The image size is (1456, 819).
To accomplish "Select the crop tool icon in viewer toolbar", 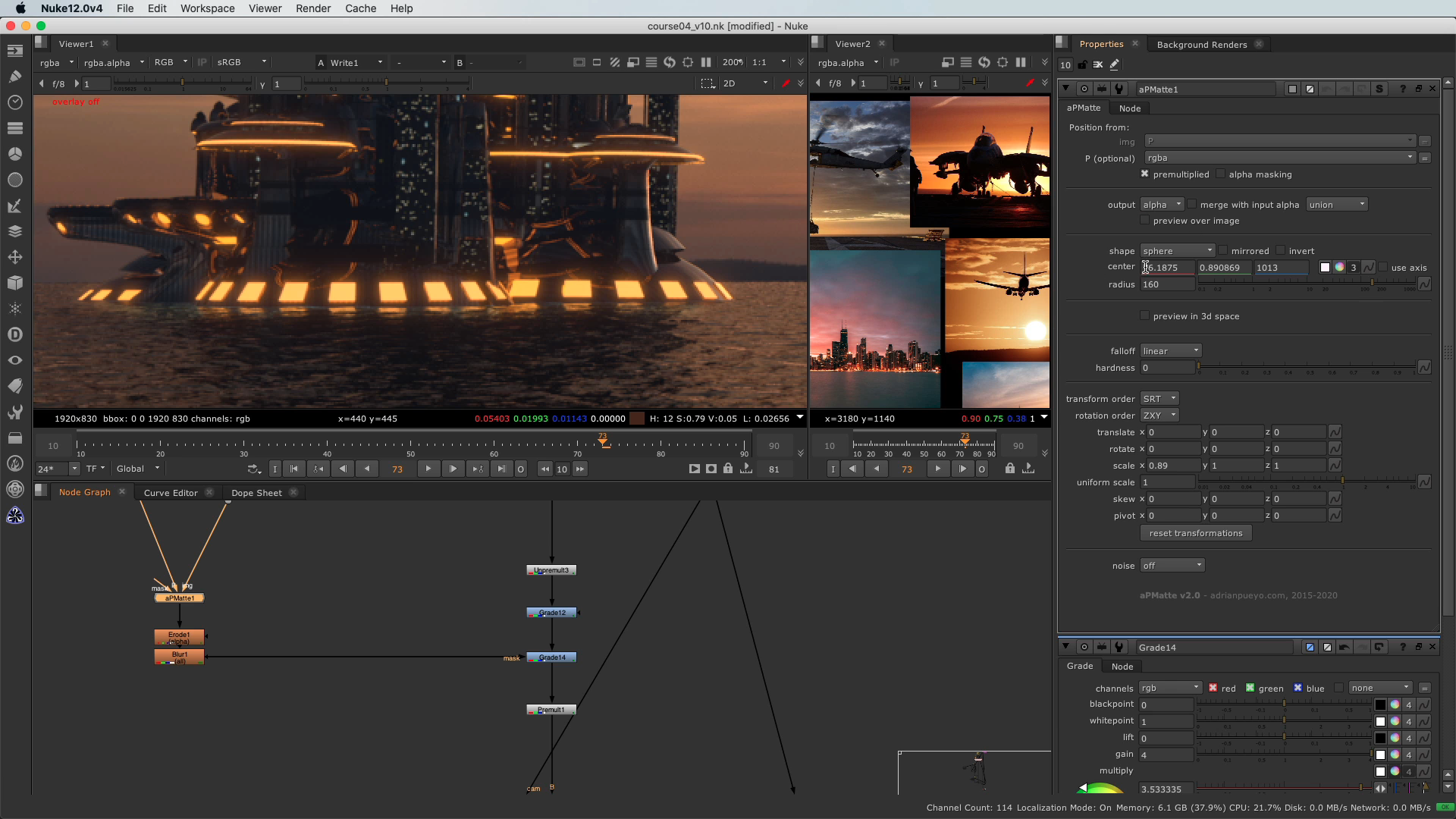I will point(688,62).
